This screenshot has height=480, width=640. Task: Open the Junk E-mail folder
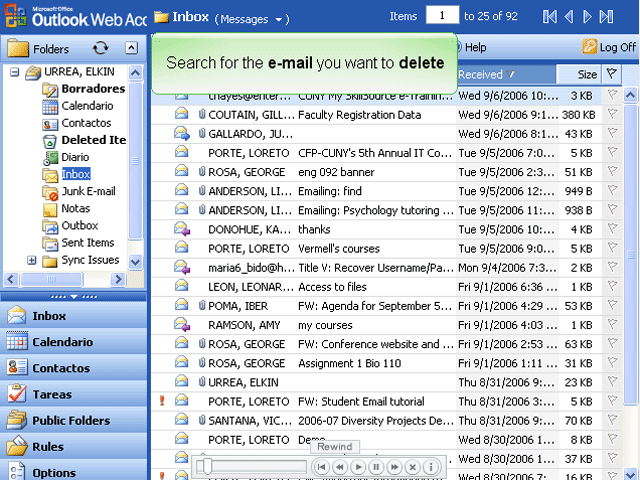point(87,192)
